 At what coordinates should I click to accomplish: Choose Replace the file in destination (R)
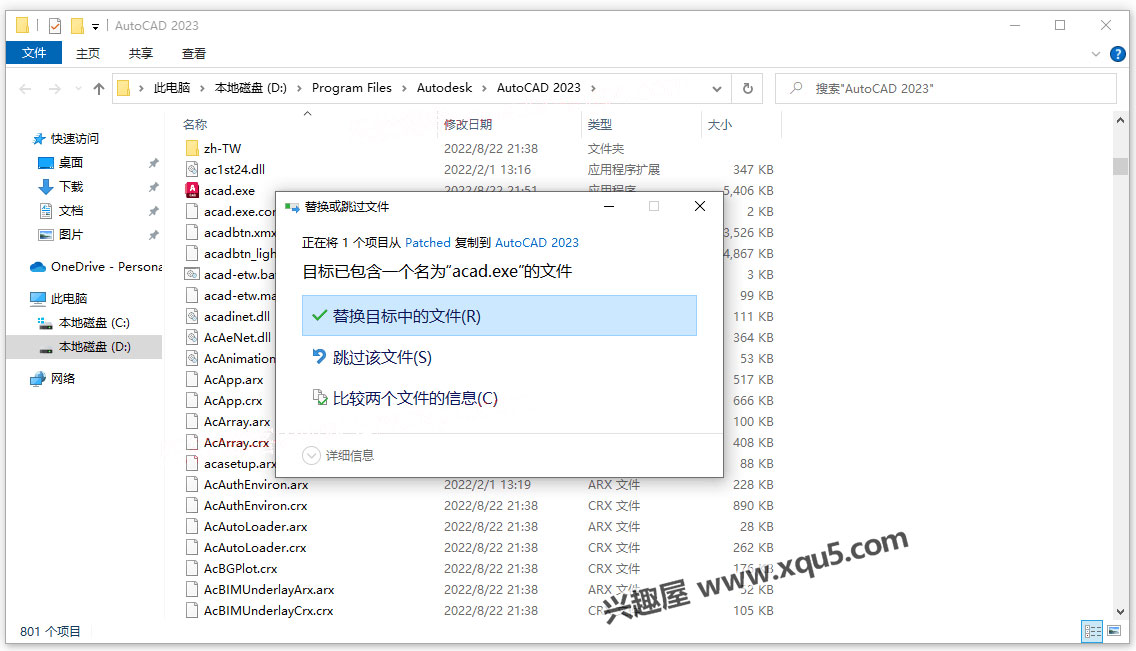499,316
